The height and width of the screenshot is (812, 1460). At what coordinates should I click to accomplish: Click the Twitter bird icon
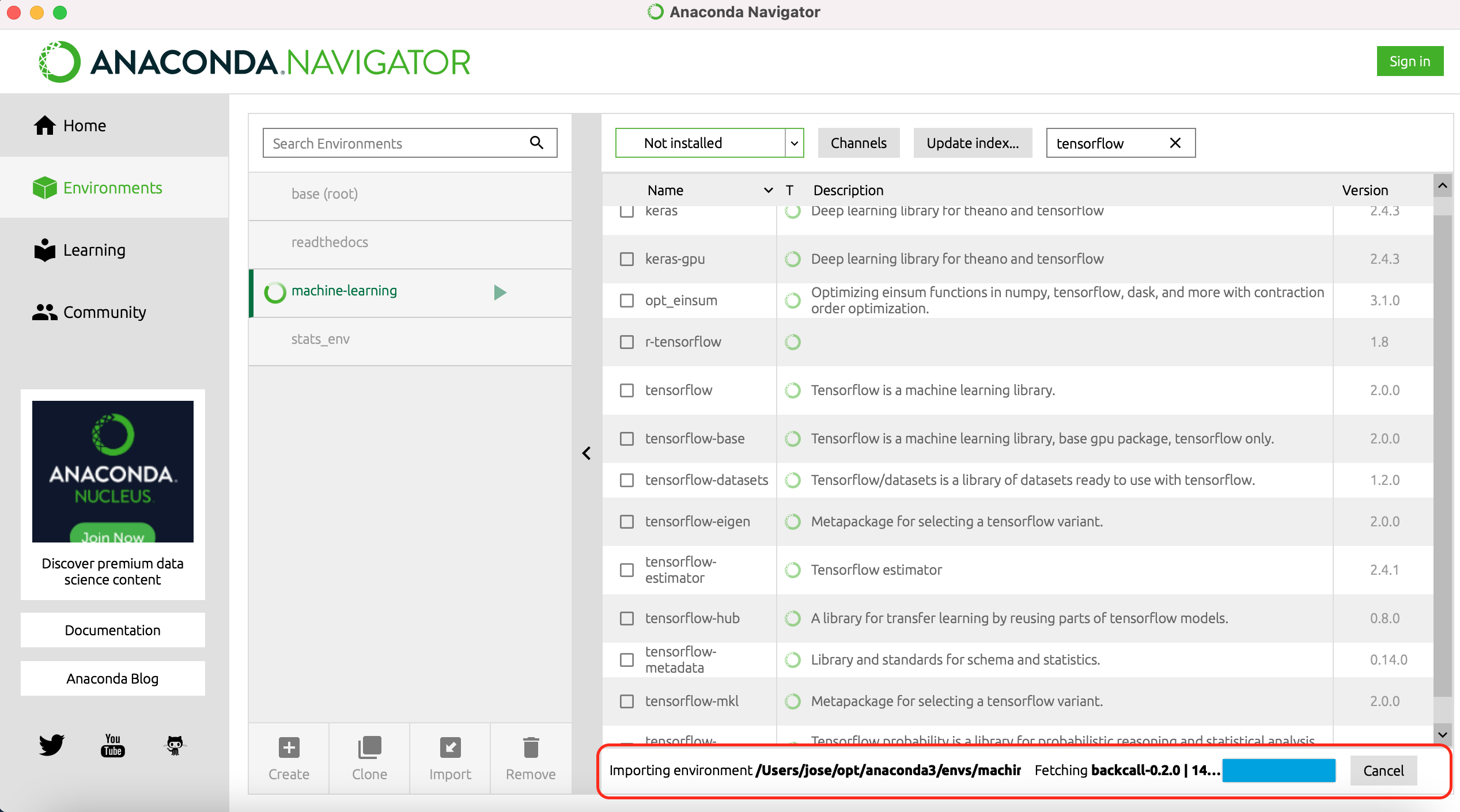52,745
